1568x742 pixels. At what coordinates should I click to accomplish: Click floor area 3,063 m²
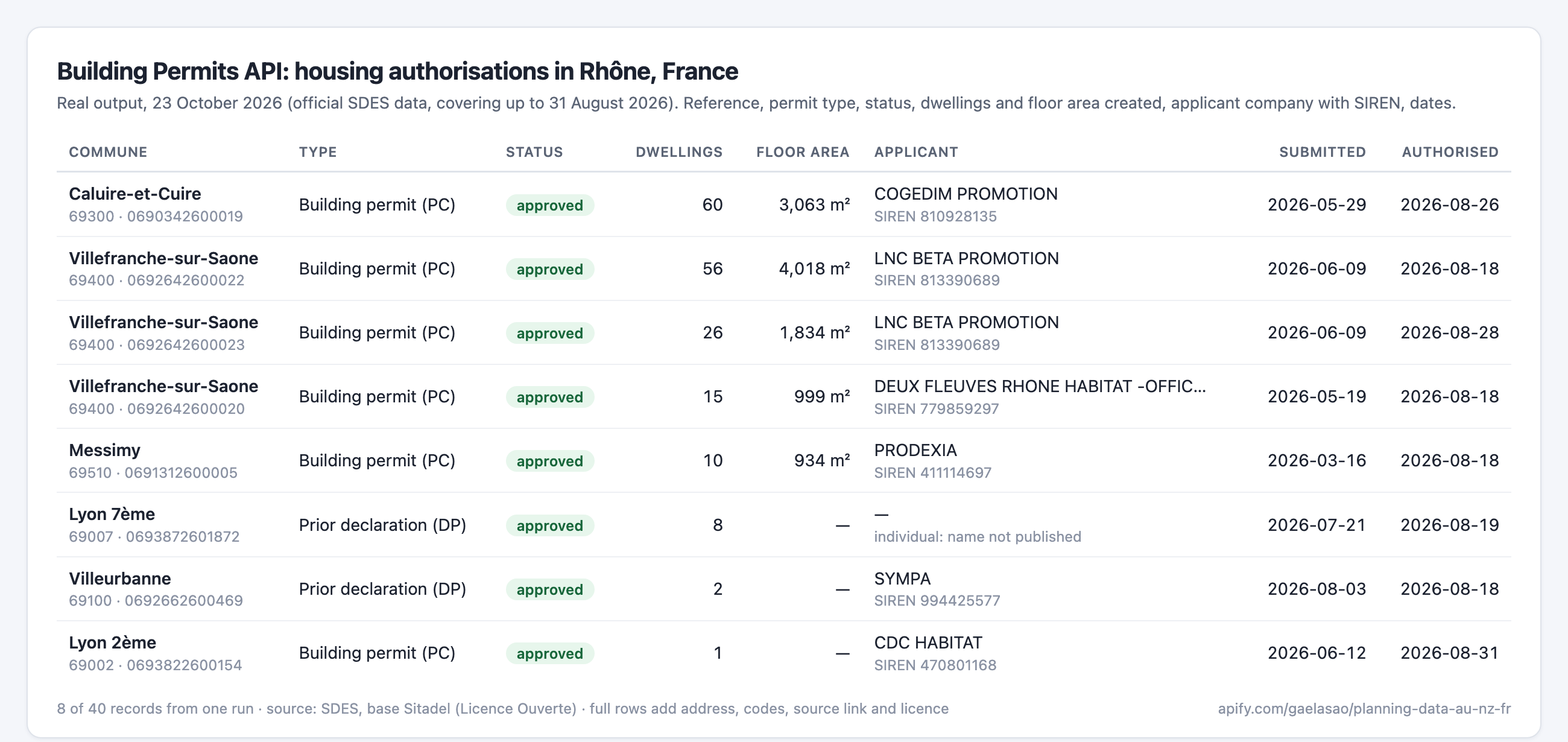pyautogui.click(x=814, y=205)
